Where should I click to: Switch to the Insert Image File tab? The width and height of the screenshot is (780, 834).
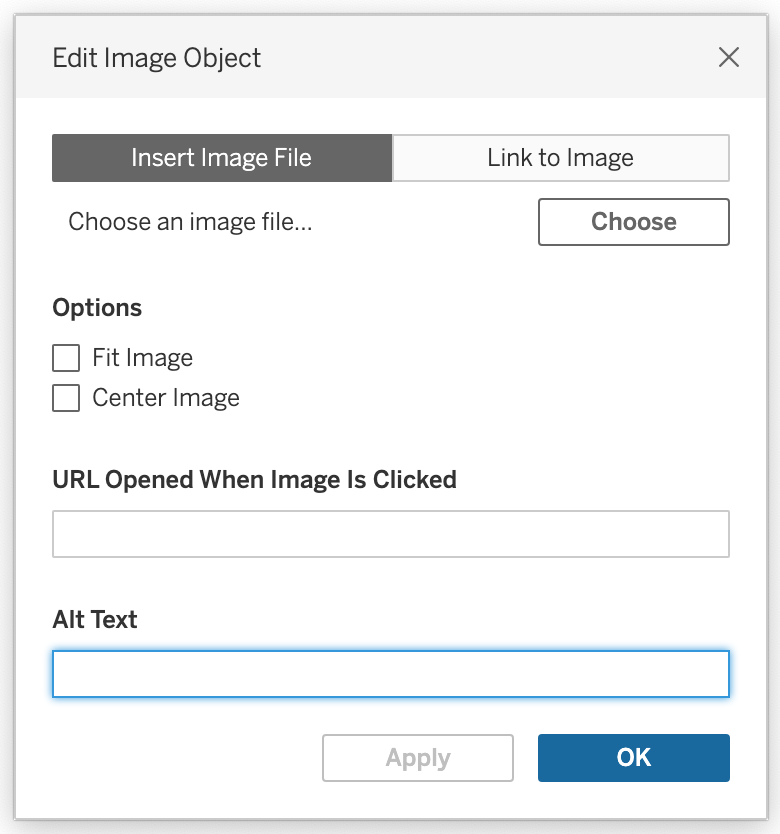[221, 158]
